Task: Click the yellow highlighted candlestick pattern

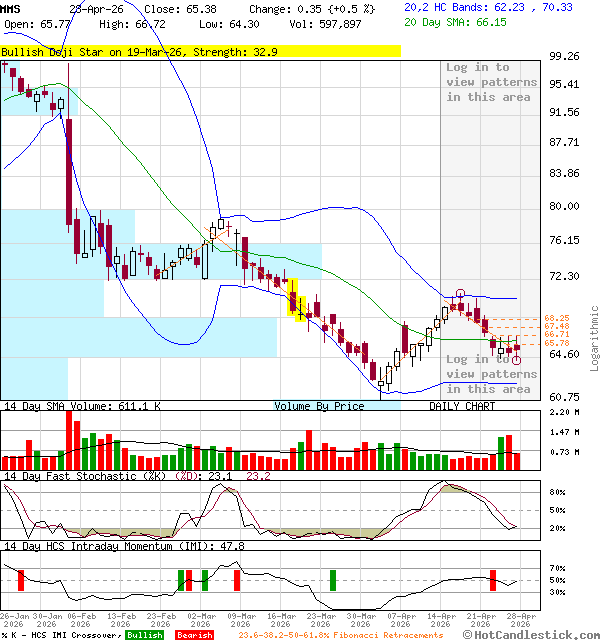Action: click(x=296, y=297)
